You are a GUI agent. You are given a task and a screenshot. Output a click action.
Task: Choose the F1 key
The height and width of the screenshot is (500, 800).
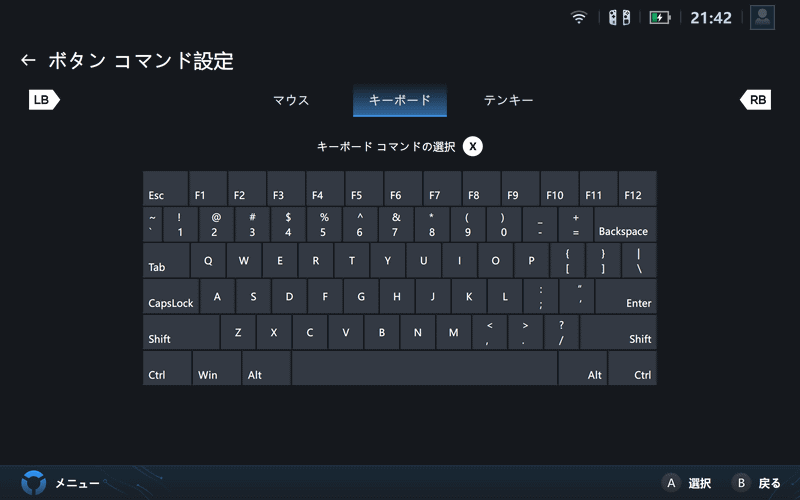tap(208, 188)
